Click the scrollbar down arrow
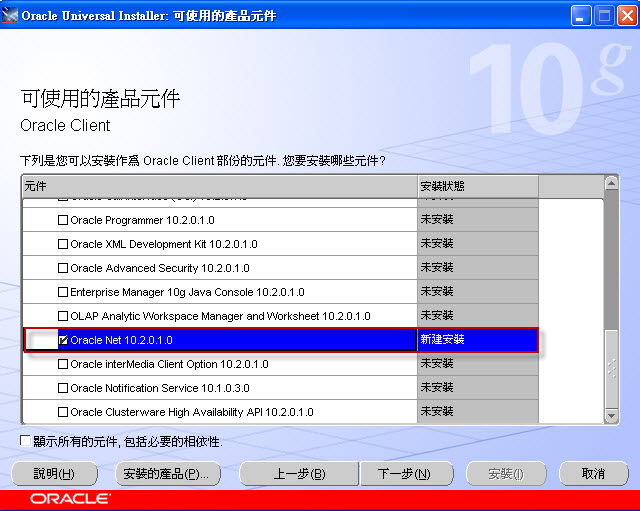 pos(611,416)
